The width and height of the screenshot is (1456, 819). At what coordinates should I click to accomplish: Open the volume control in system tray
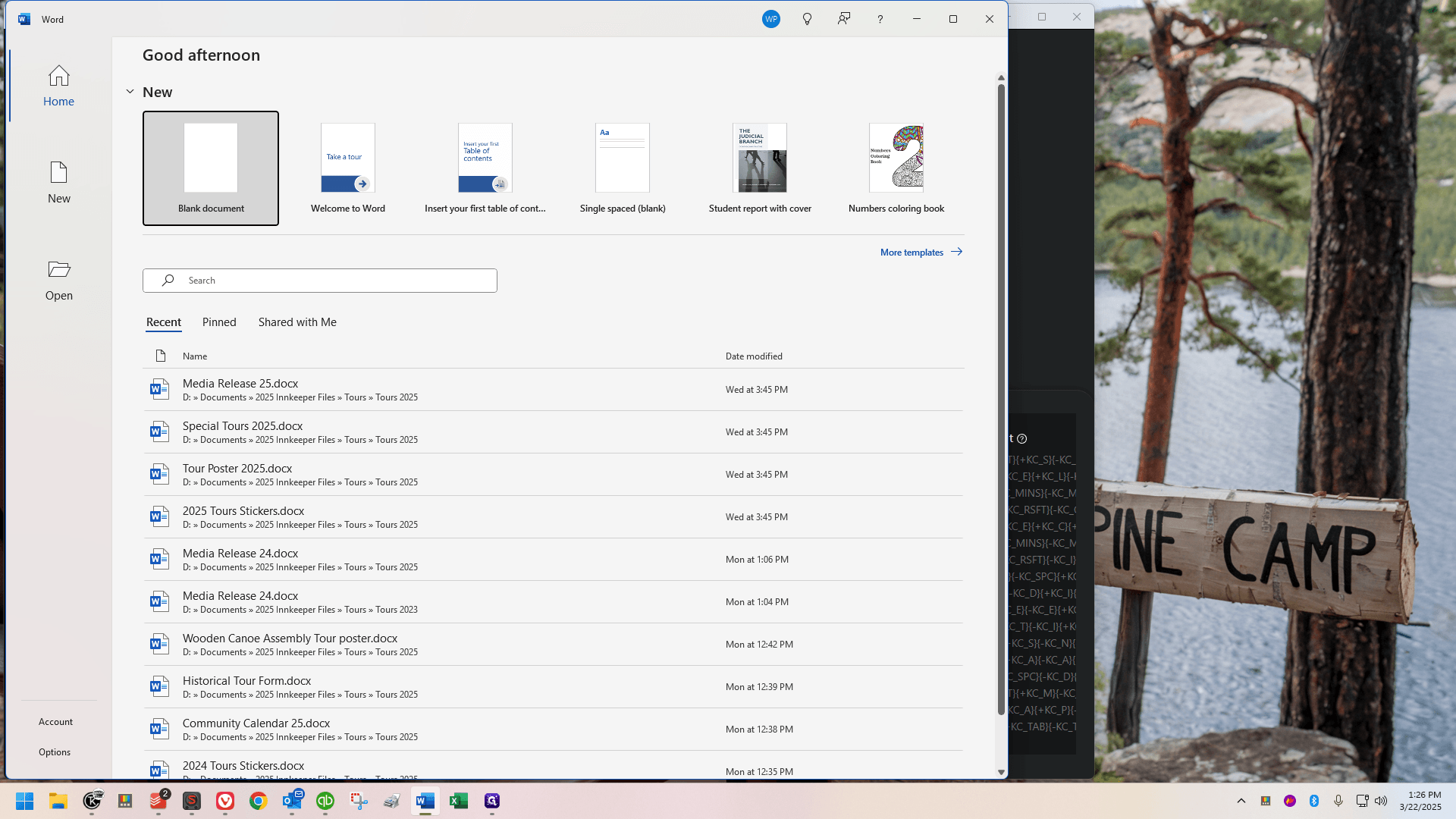(x=1381, y=801)
